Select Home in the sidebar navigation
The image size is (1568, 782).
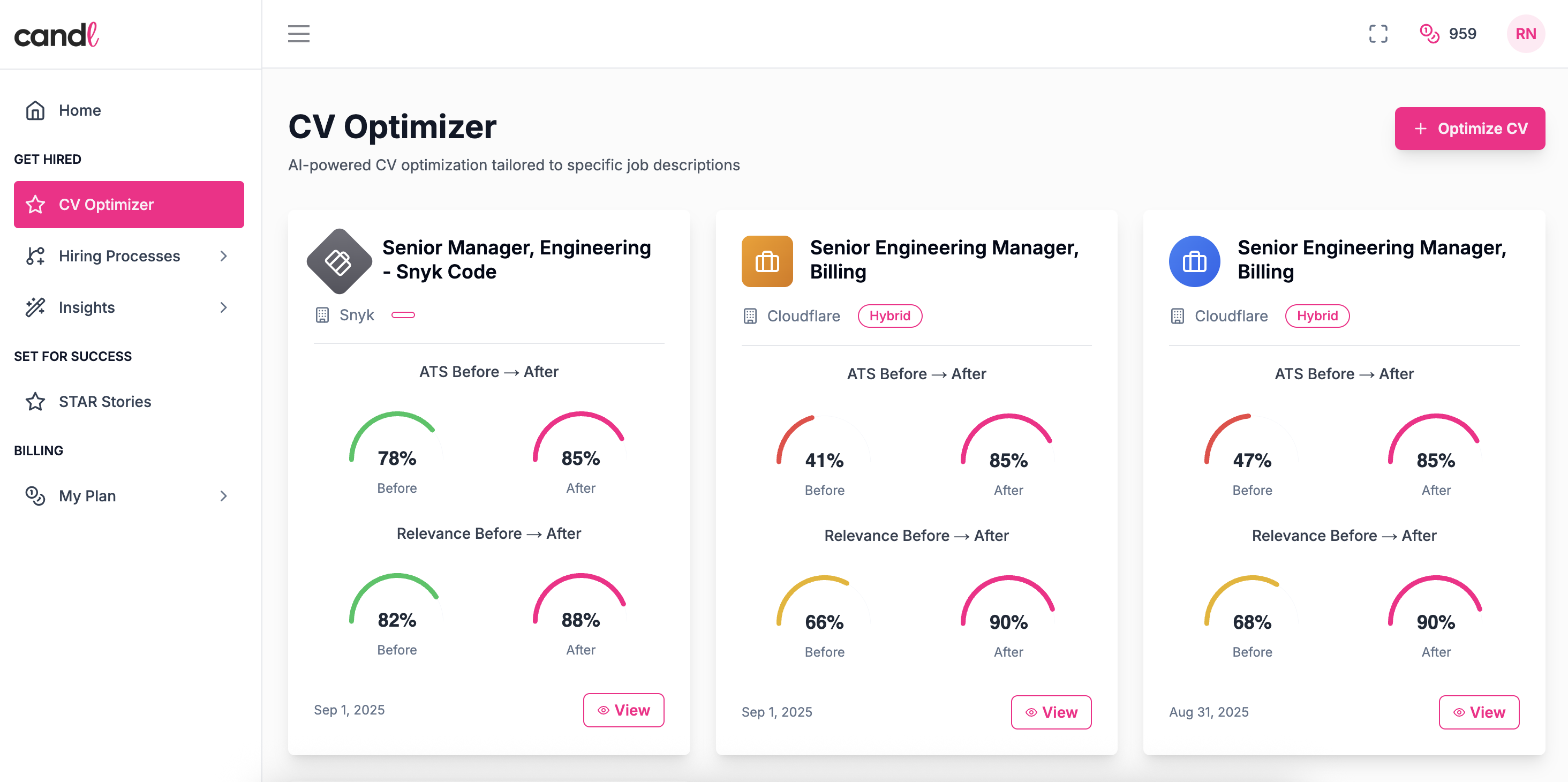coord(79,110)
